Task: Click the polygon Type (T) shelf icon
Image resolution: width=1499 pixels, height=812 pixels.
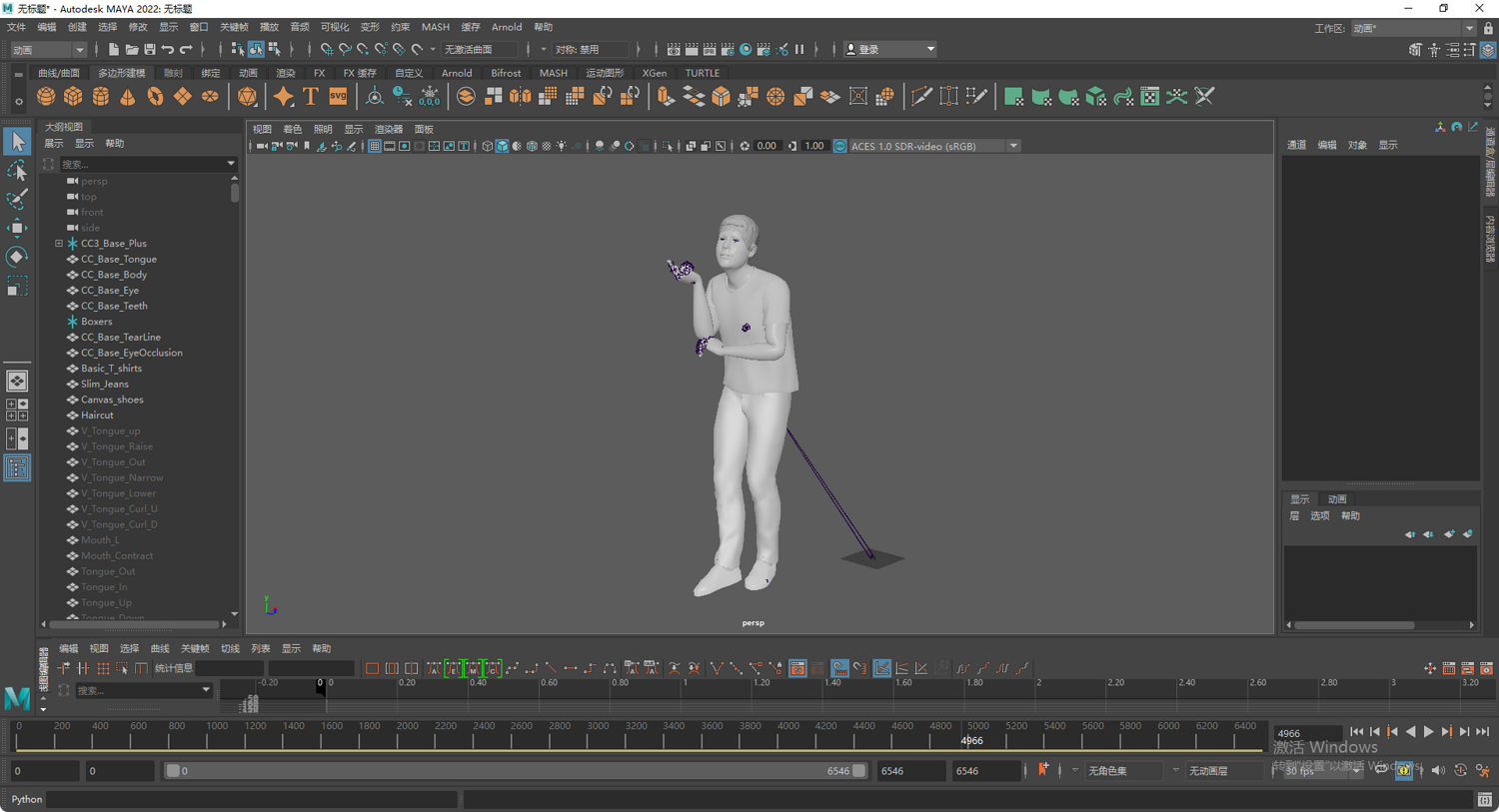Action: (x=311, y=97)
